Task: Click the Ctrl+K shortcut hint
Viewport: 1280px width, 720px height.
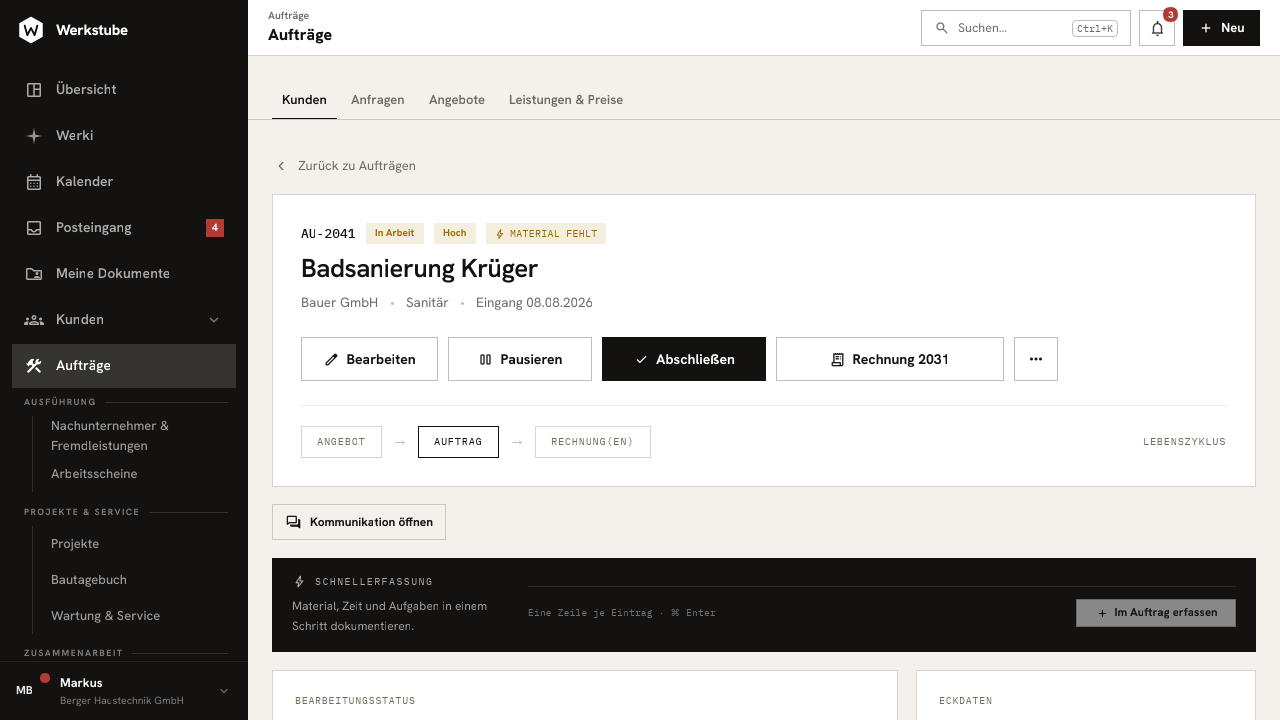Action: 1095,28
